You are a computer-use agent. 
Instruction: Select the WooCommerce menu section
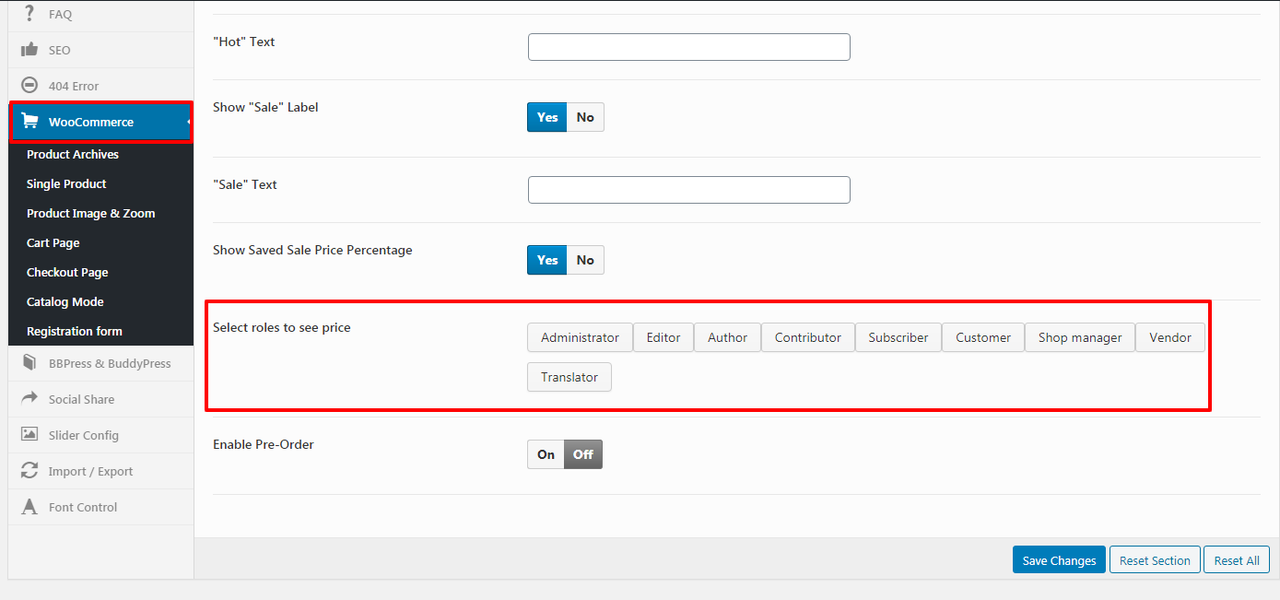[100, 122]
